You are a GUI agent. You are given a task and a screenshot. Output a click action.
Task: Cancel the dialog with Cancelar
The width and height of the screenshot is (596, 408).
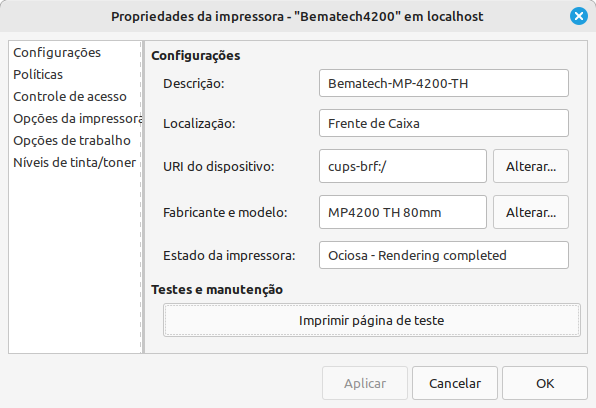(455, 383)
